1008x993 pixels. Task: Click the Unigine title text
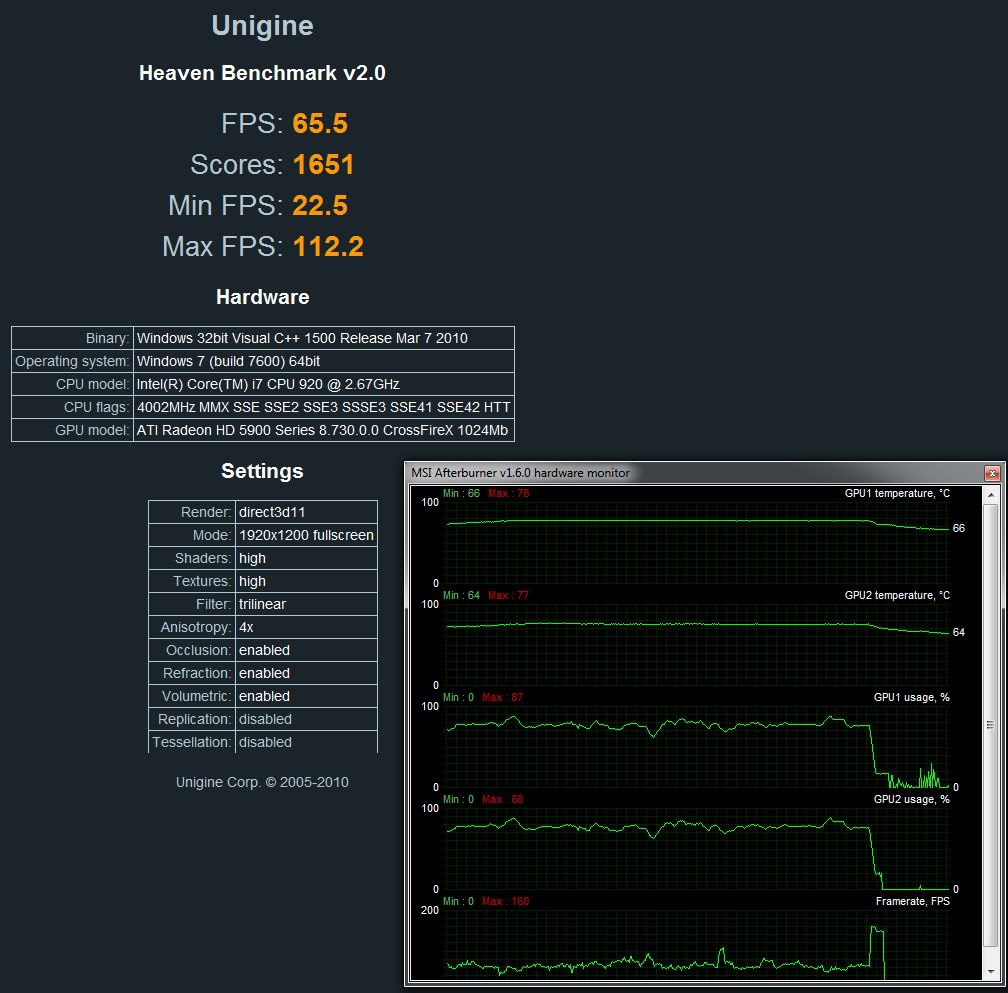point(262,26)
